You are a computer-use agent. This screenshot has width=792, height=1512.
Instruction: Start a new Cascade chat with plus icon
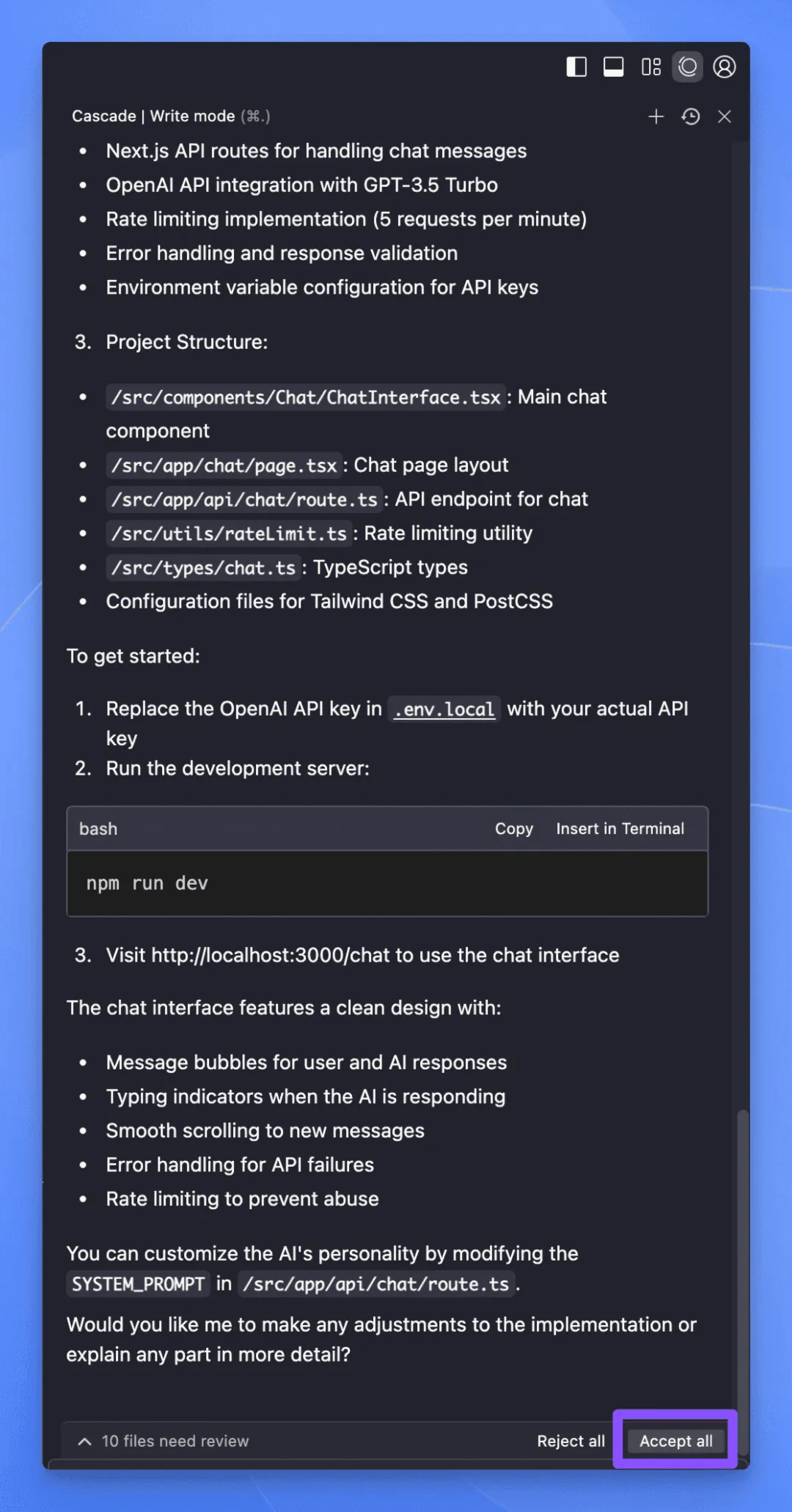point(656,117)
